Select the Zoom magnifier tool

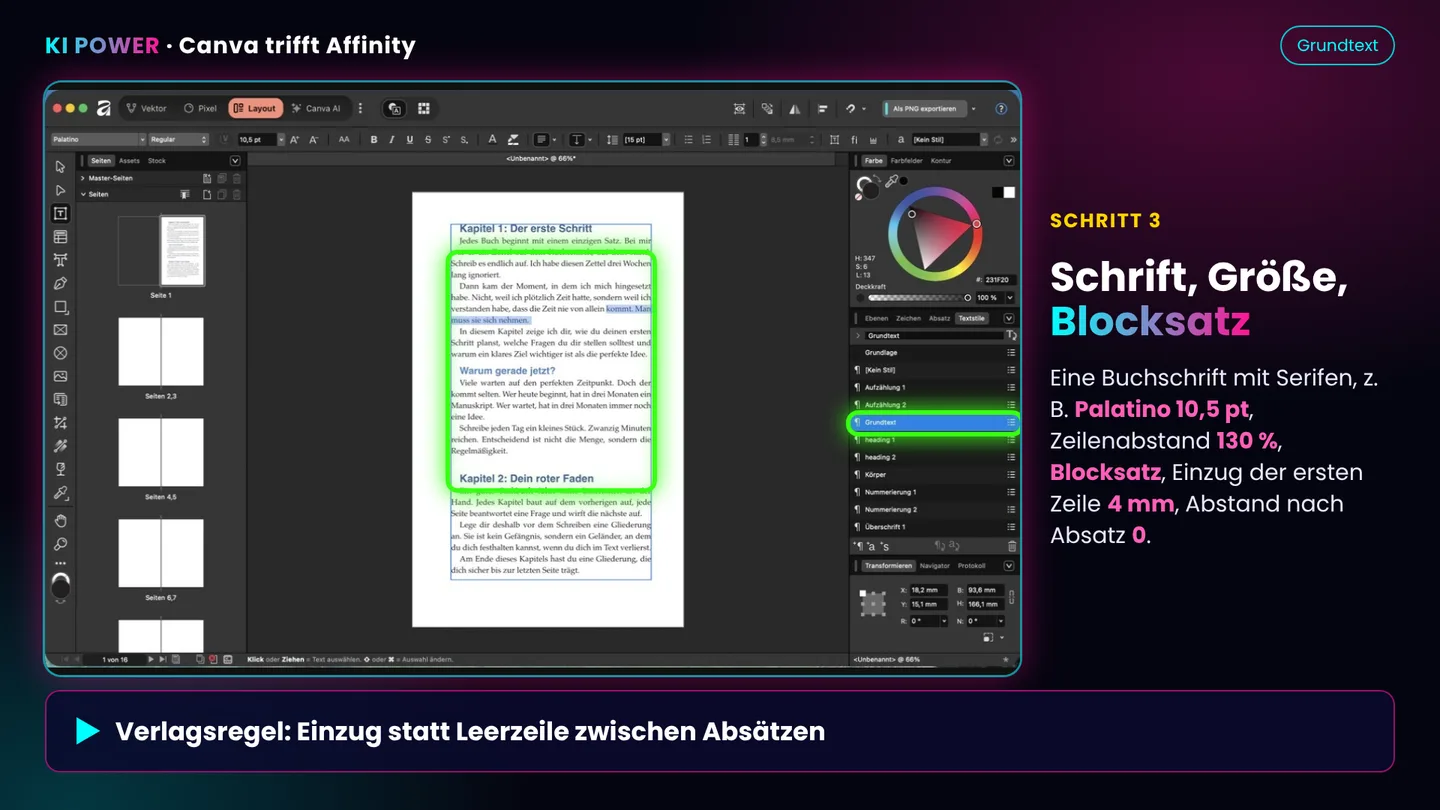[x=60, y=544]
